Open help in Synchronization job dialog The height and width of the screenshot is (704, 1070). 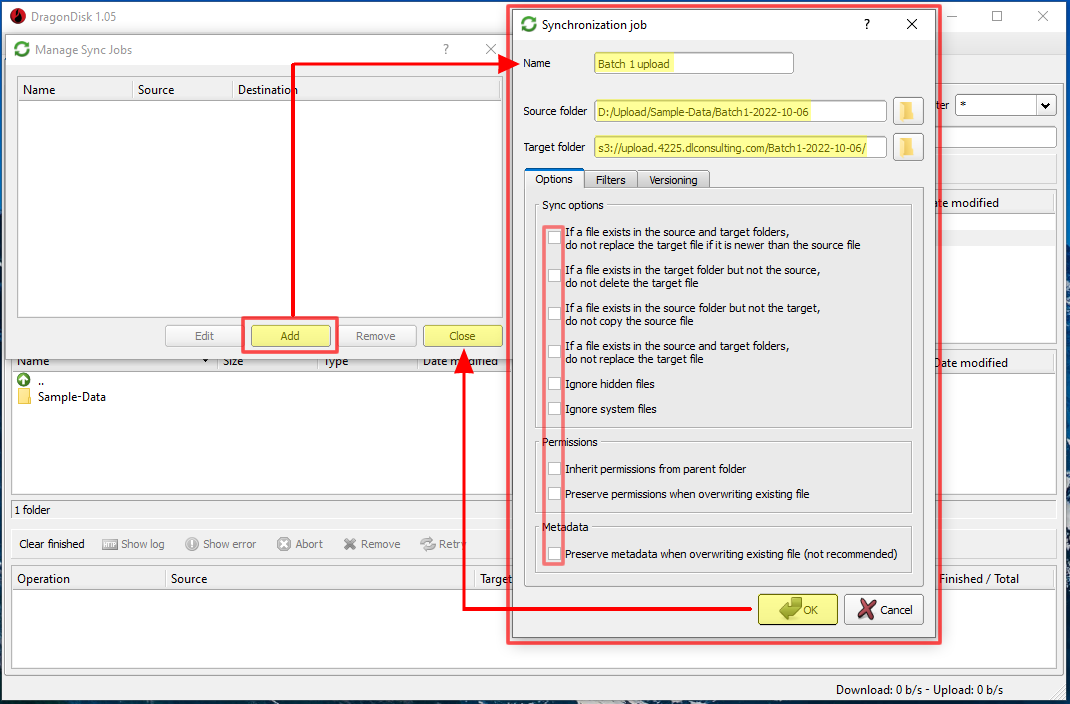(866, 24)
